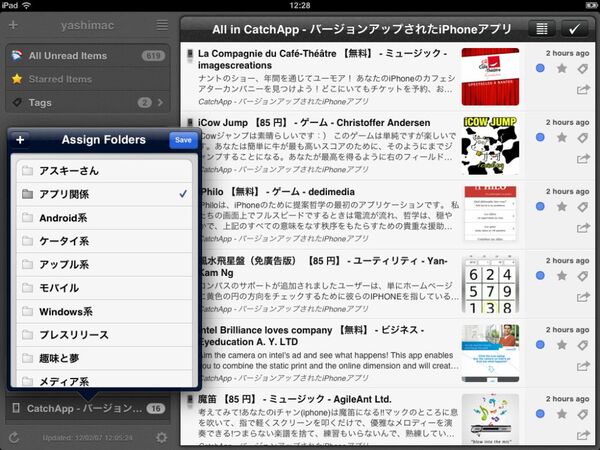Share the La Compagnie du Café-Théâtre article
600x450 pixels.
pyautogui.click(x=583, y=90)
